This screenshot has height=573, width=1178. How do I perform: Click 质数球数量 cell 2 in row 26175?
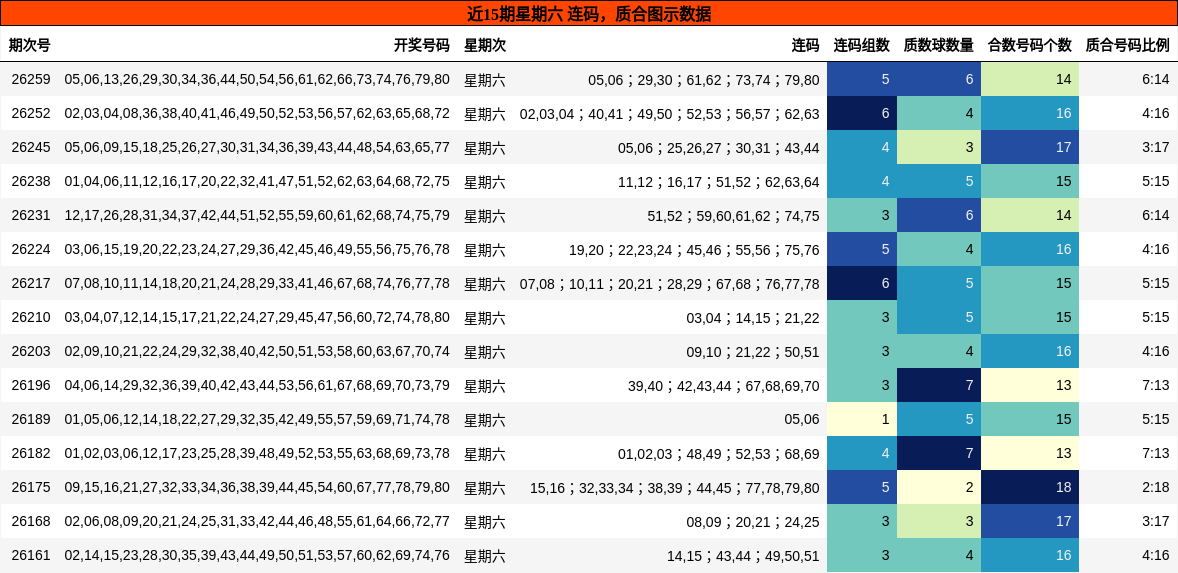click(x=939, y=487)
